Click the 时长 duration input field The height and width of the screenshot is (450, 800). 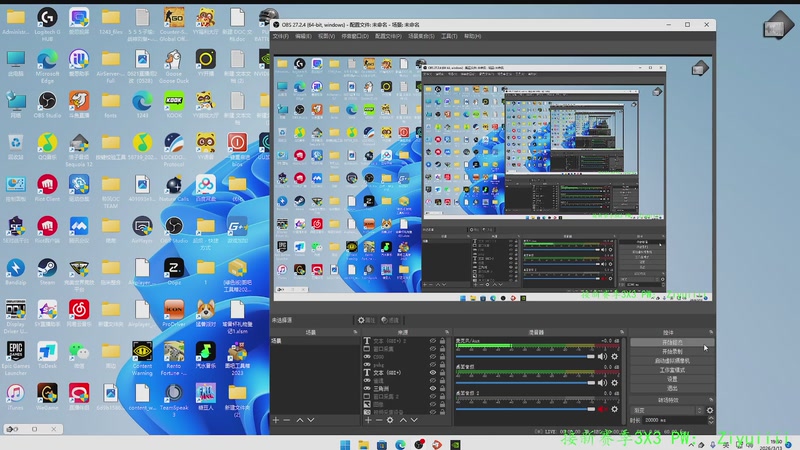(674, 420)
